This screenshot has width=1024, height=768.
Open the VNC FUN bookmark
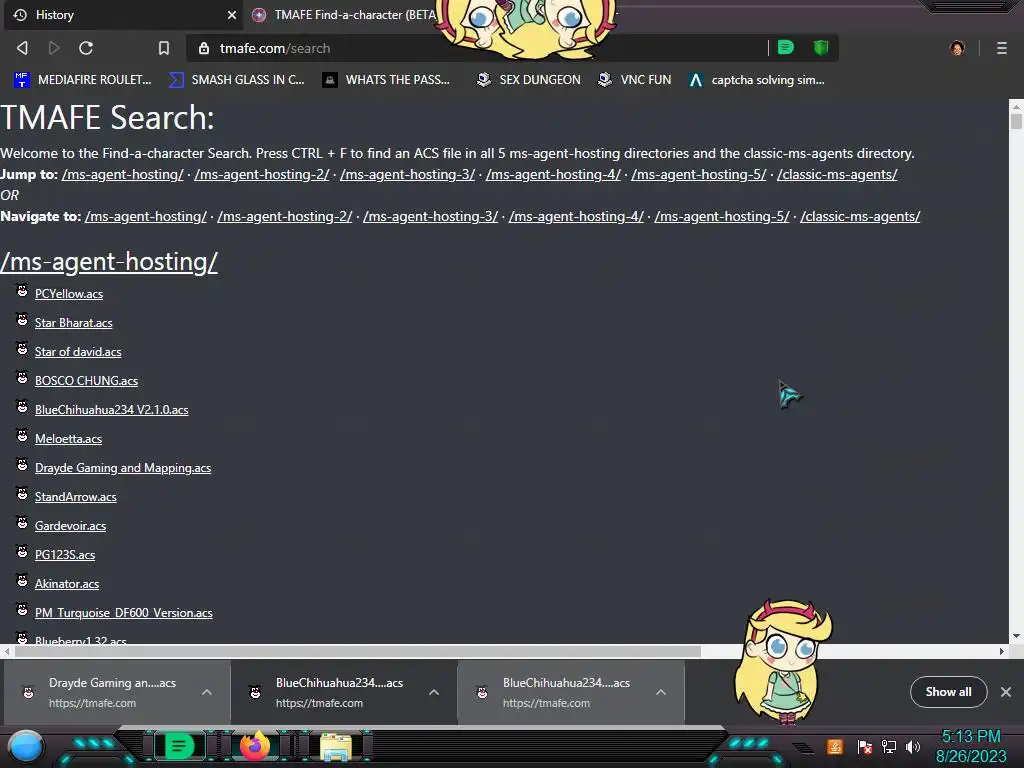(635, 80)
